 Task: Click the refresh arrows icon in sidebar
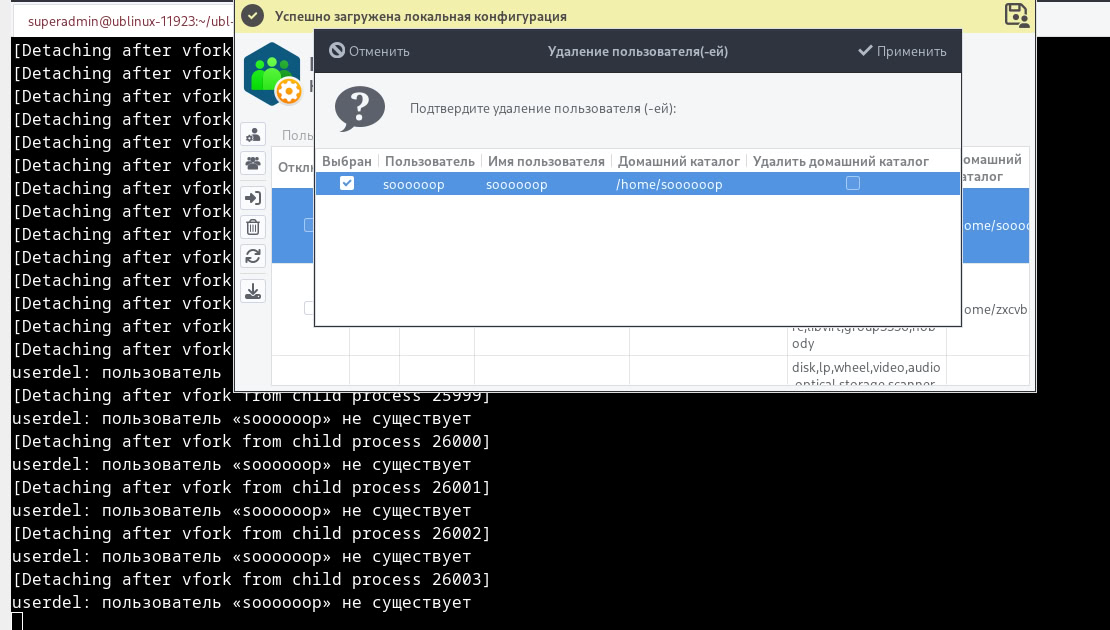tap(253, 256)
